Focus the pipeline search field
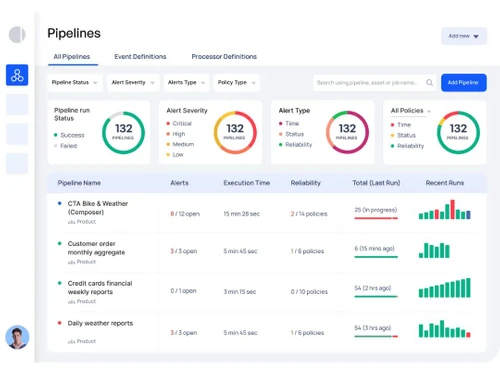This screenshot has height=375, width=500. tap(375, 82)
